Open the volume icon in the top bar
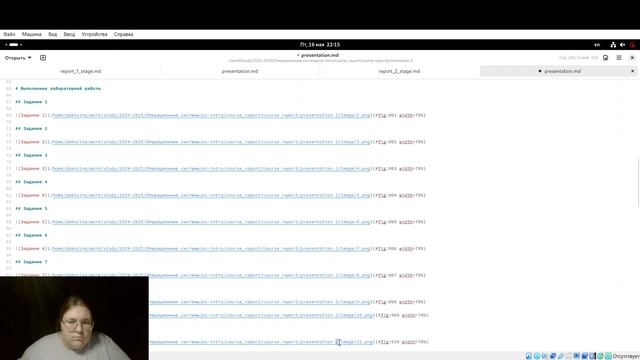This screenshot has width=640, height=360. pyautogui.click(x=622, y=44)
